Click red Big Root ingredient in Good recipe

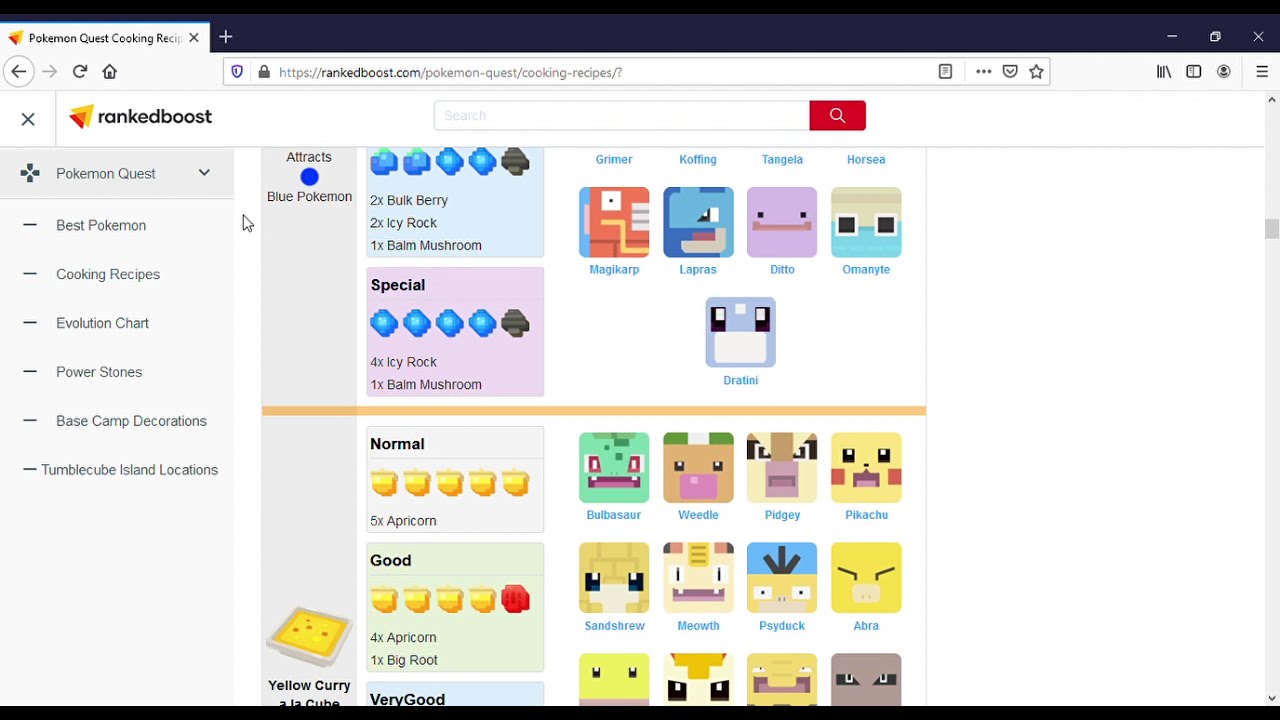pyautogui.click(x=515, y=599)
